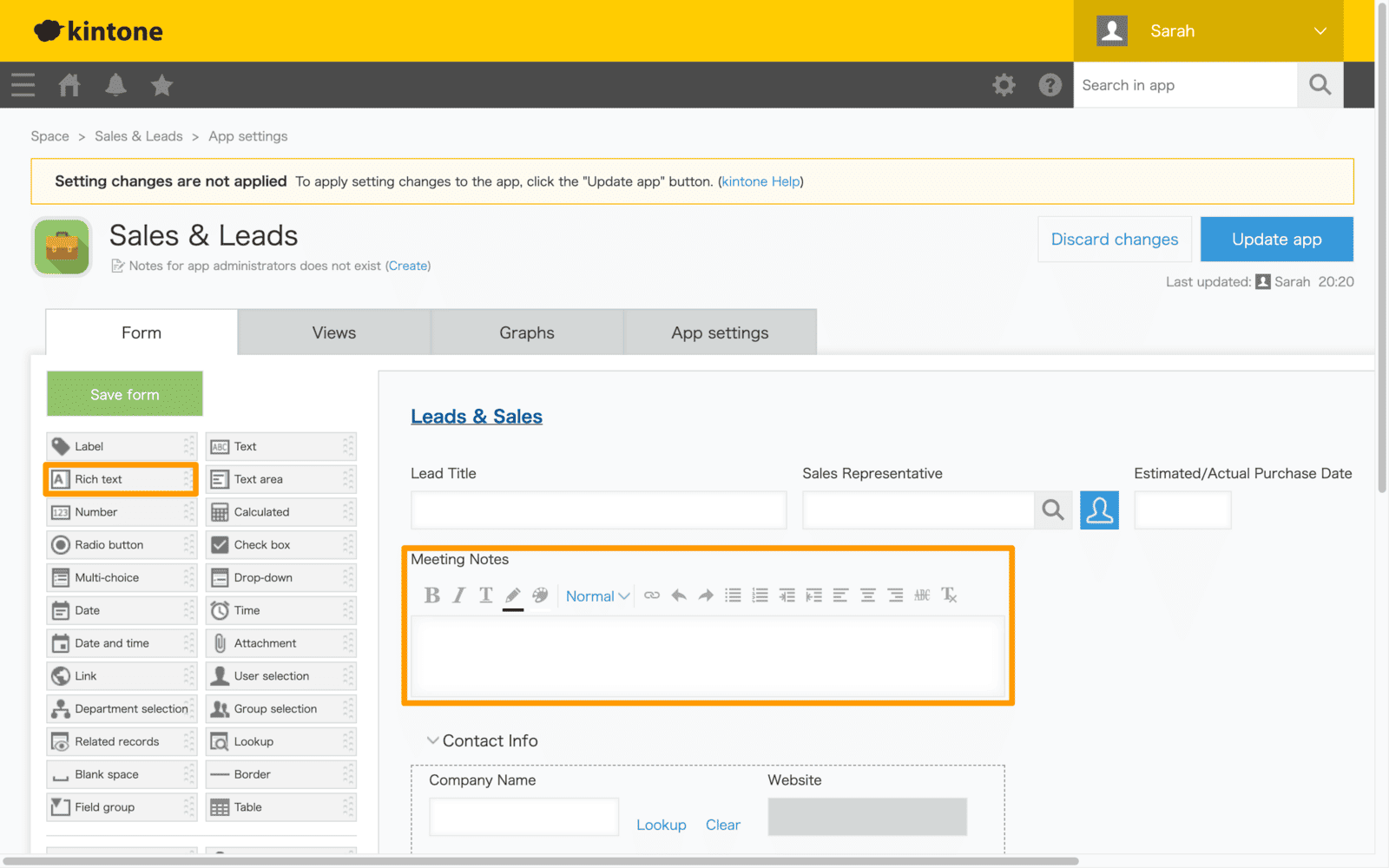Click the redo arrow in editor toolbar
Image resolution: width=1389 pixels, height=868 pixels.
coord(706,595)
